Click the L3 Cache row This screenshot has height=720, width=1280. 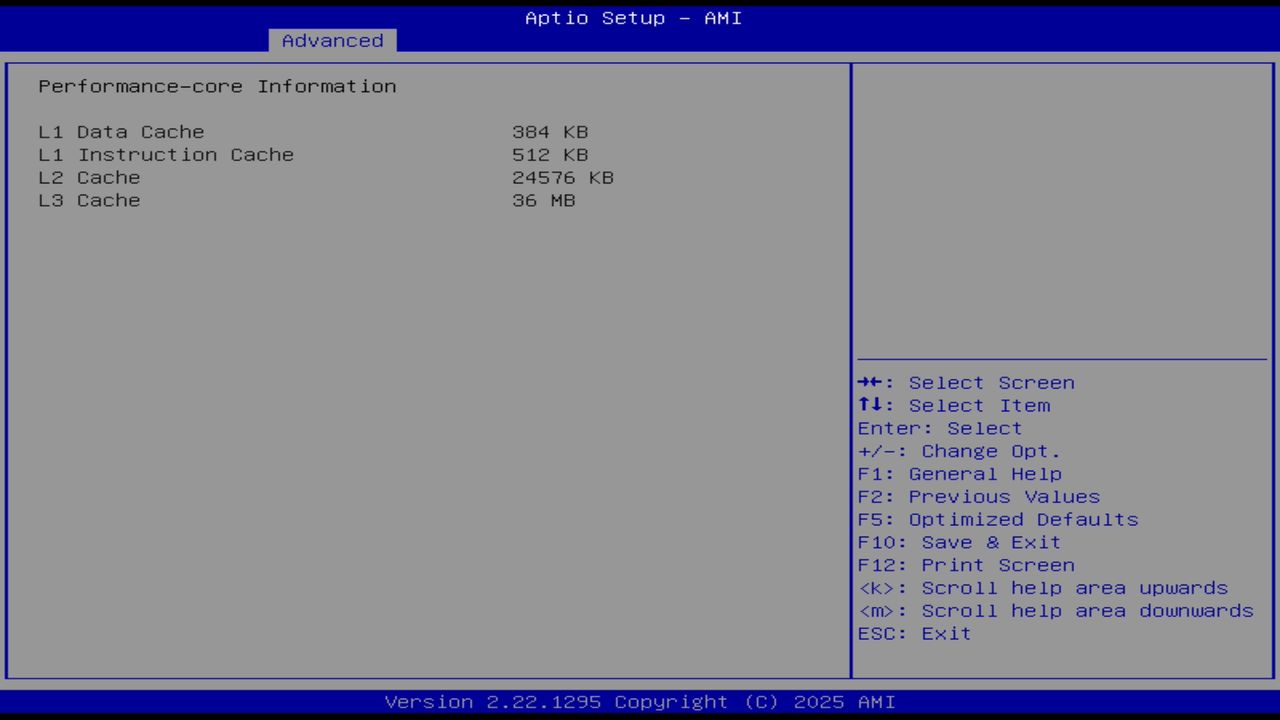(89, 200)
